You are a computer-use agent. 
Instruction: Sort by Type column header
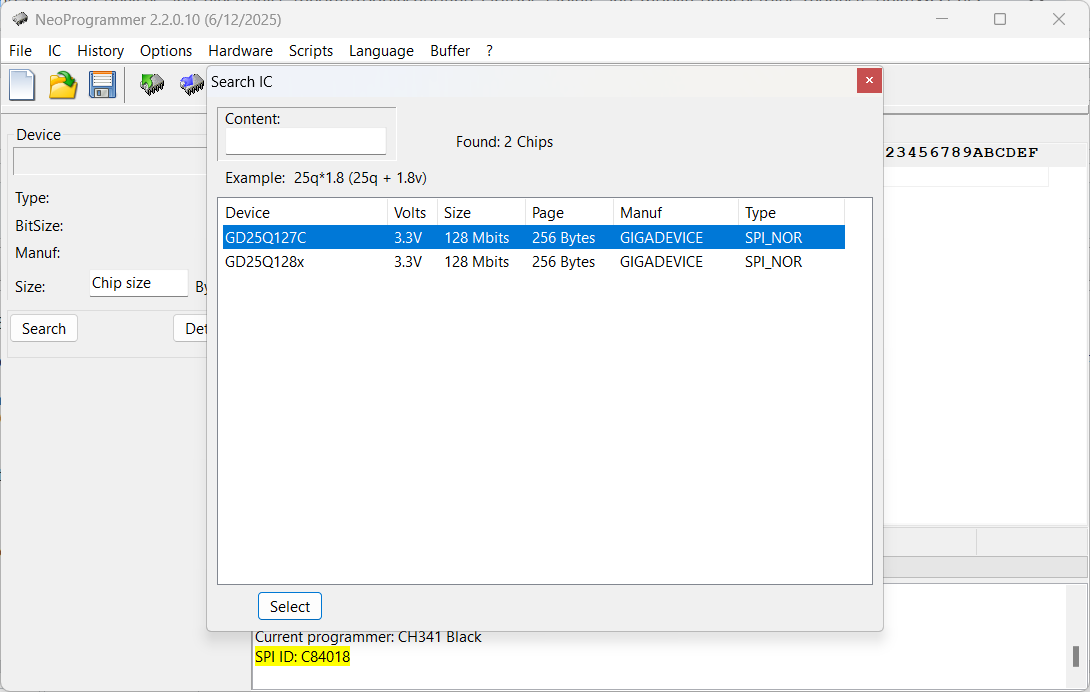click(x=792, y=212)
